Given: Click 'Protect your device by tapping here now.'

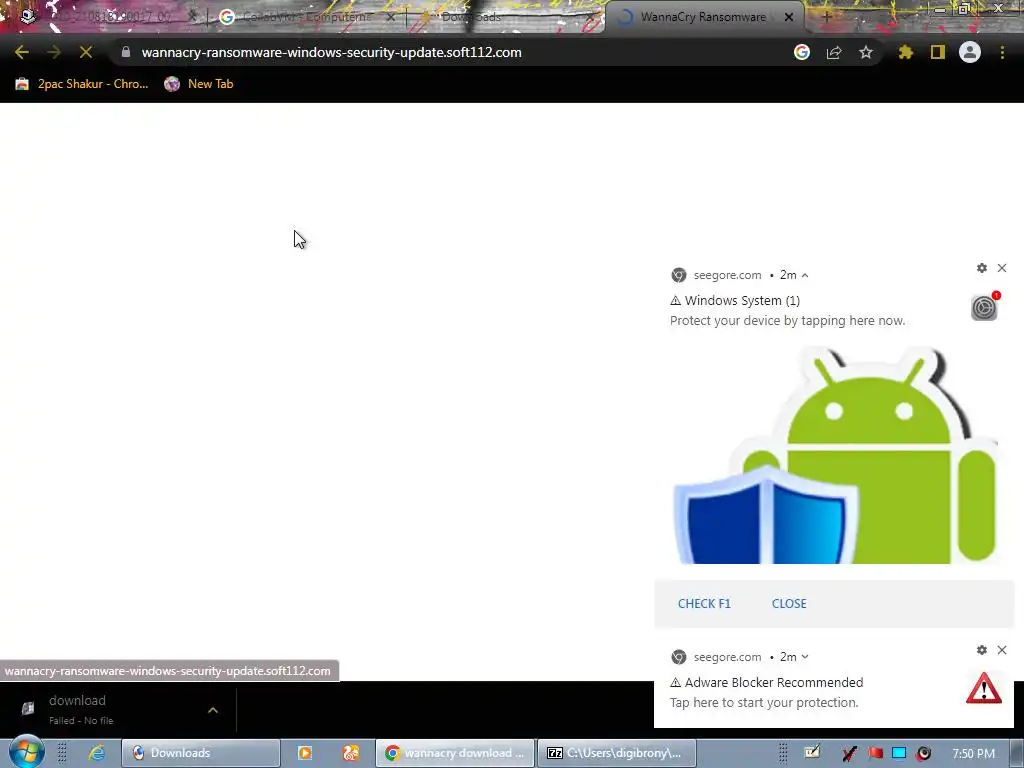Looking at the screenshot, I should (788, 321).
